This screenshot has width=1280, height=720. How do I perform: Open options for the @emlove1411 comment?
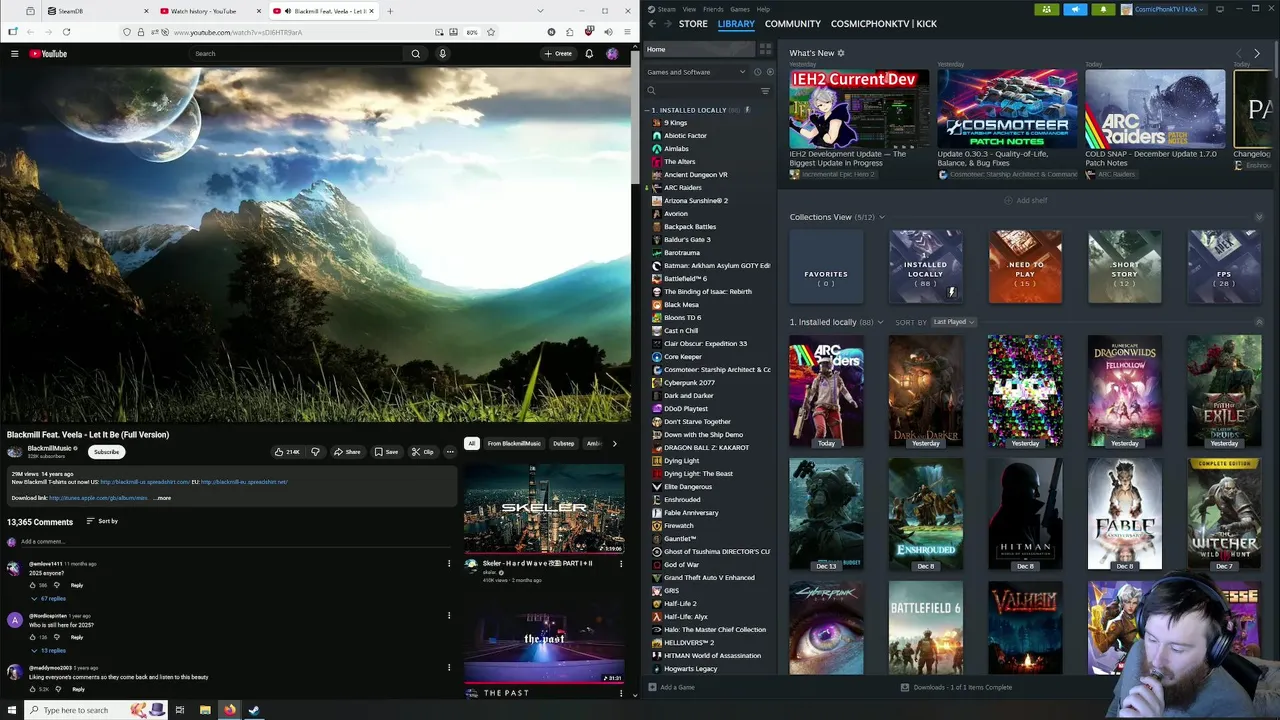(x=449, y=563)
